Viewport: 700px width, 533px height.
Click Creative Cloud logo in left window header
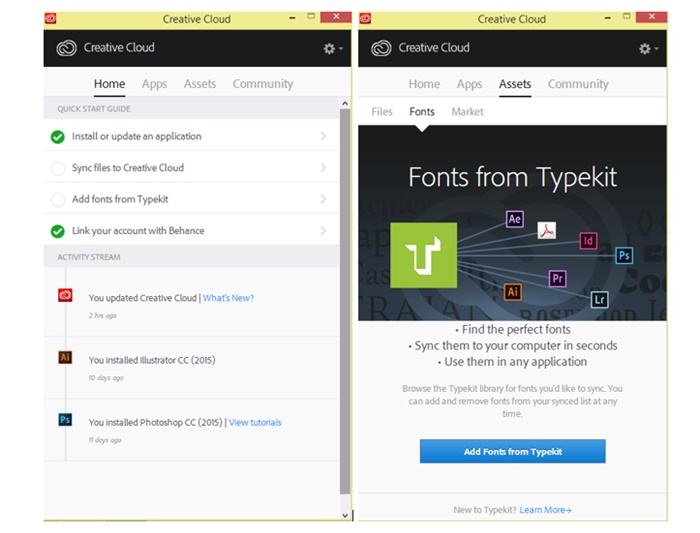click(67, 48)
